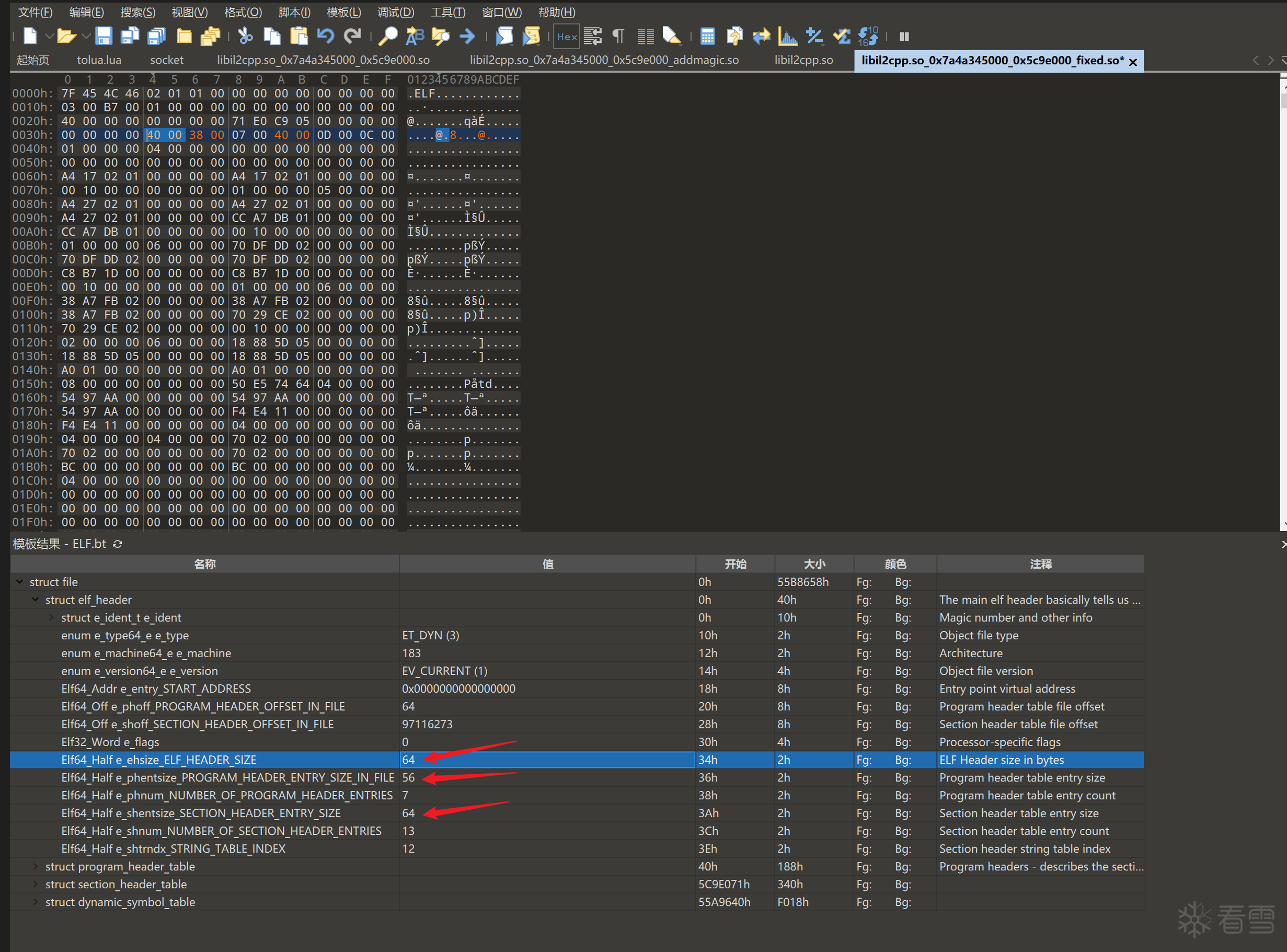Click the Paste clipboard icon
The height and width of the screenshot is (952, 1287).
coord(298,36)
